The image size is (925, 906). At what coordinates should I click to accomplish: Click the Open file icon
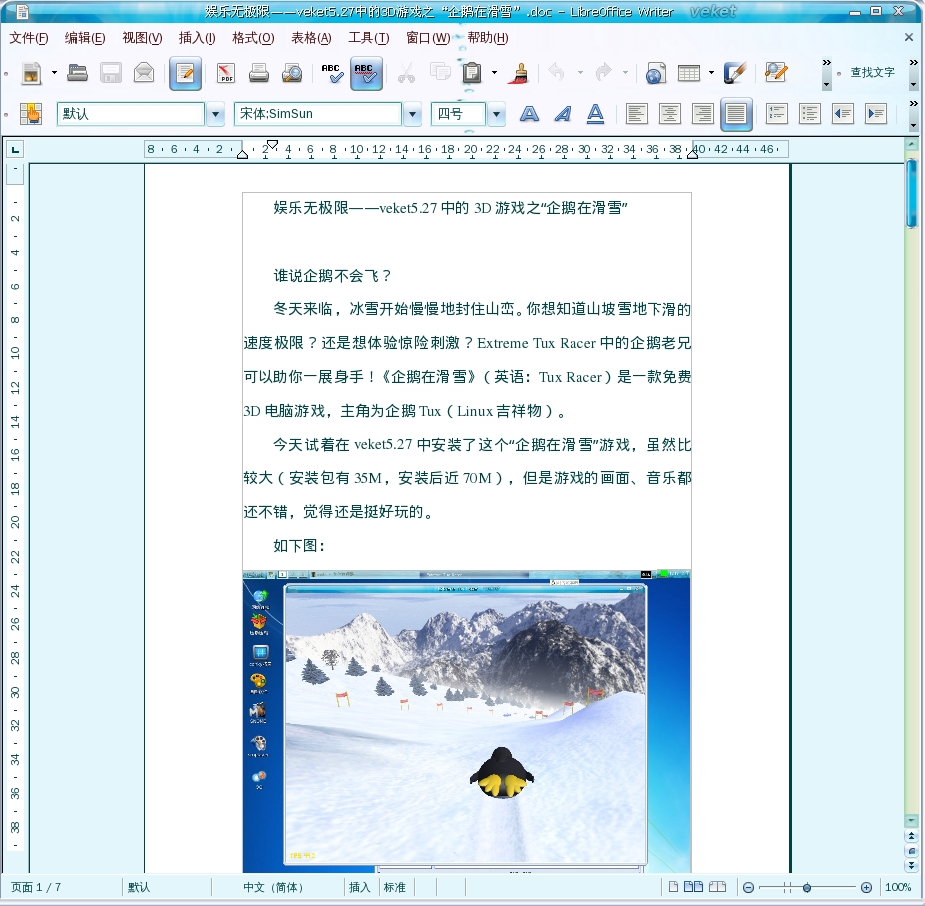coord(77,73)
